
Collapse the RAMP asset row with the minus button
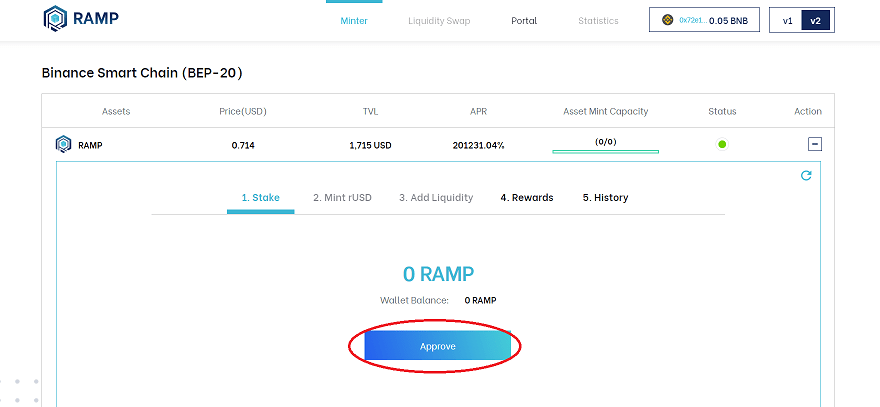coord(815,144)
